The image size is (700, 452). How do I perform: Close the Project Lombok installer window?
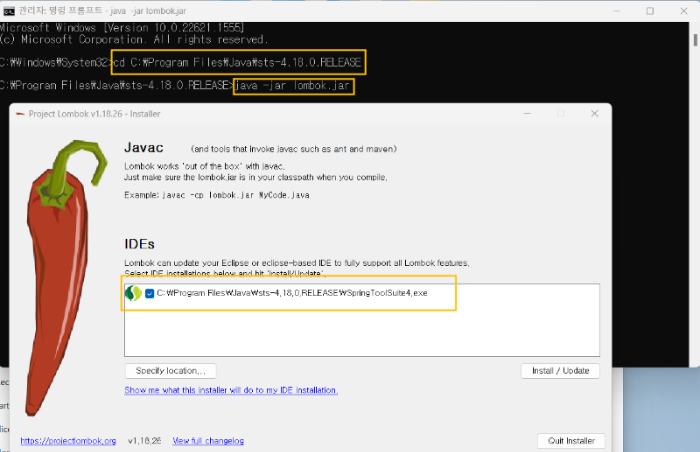(594, 113)
